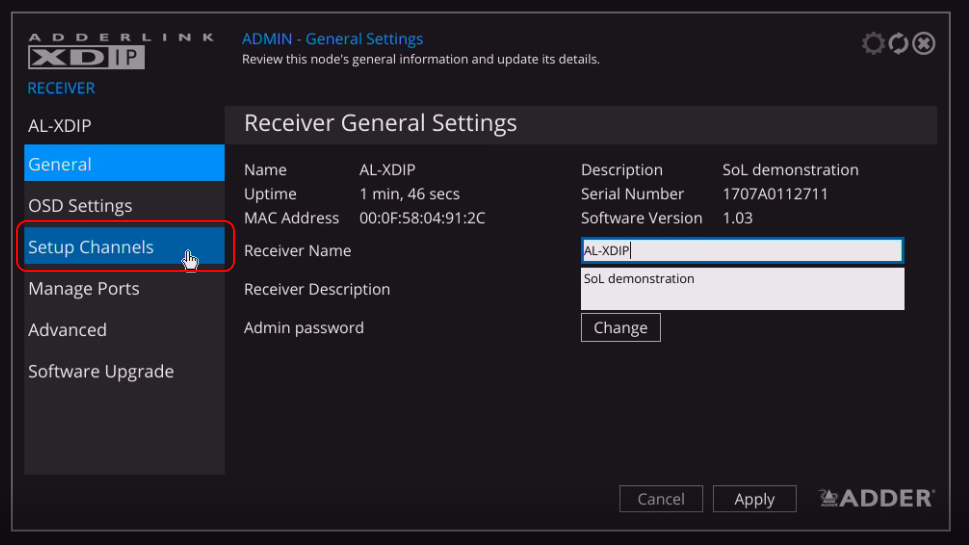Close the admin OSD with X icon
This screenshot has width=969, height=545.
(924, 44)
